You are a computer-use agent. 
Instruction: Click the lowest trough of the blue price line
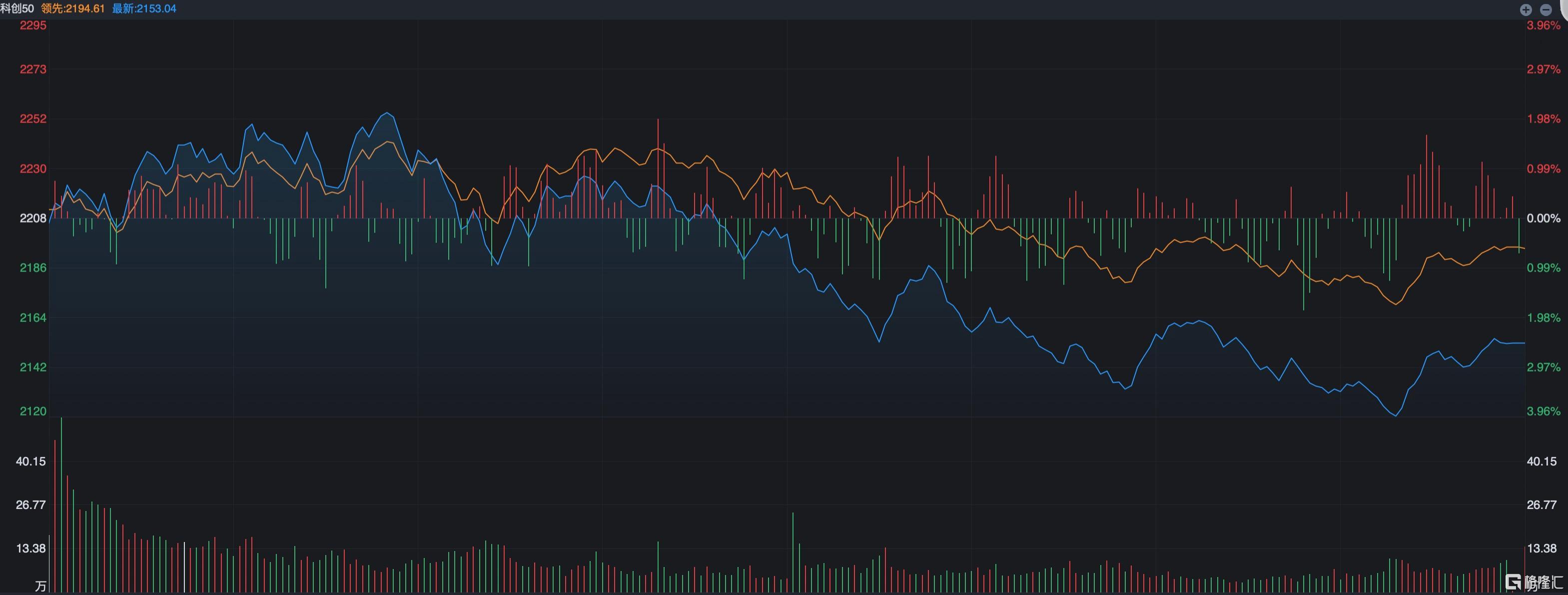point(1395,415)
